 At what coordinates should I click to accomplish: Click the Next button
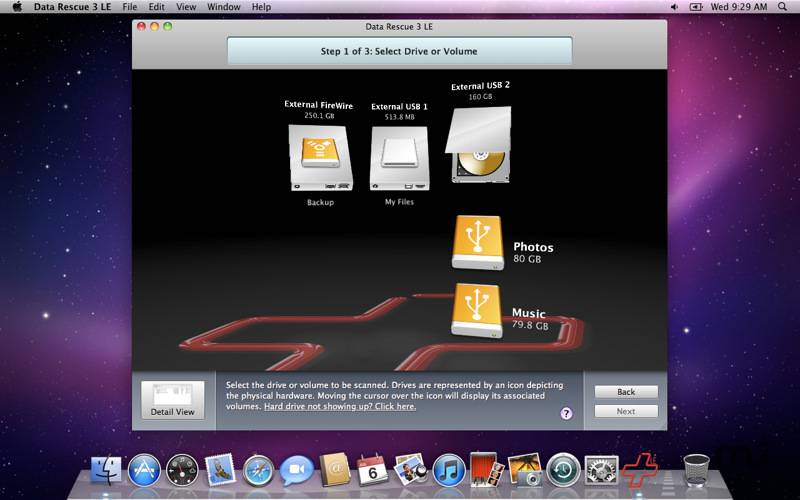point(626,411)
